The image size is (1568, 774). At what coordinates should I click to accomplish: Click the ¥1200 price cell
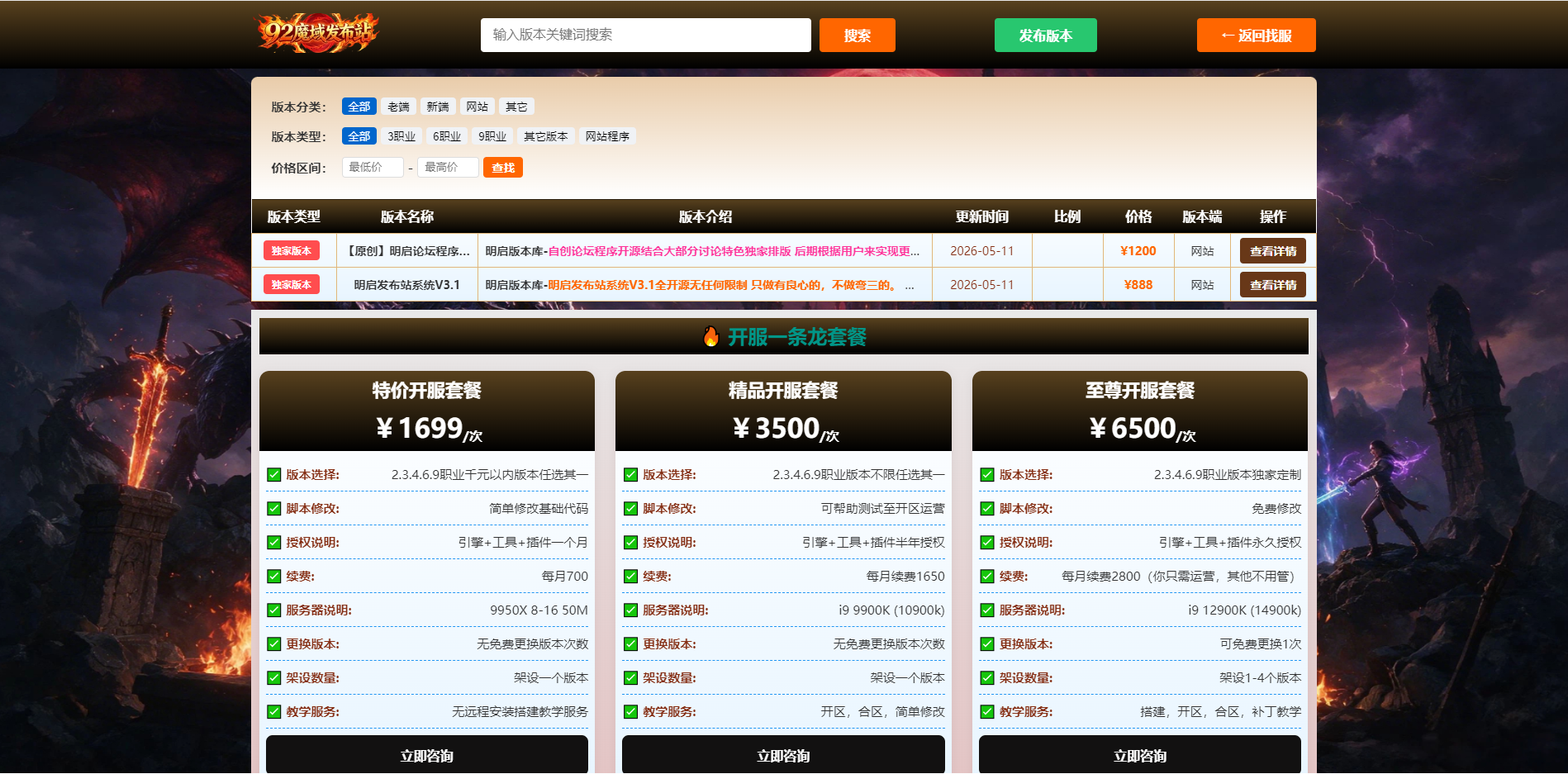tap(1138, 251)
